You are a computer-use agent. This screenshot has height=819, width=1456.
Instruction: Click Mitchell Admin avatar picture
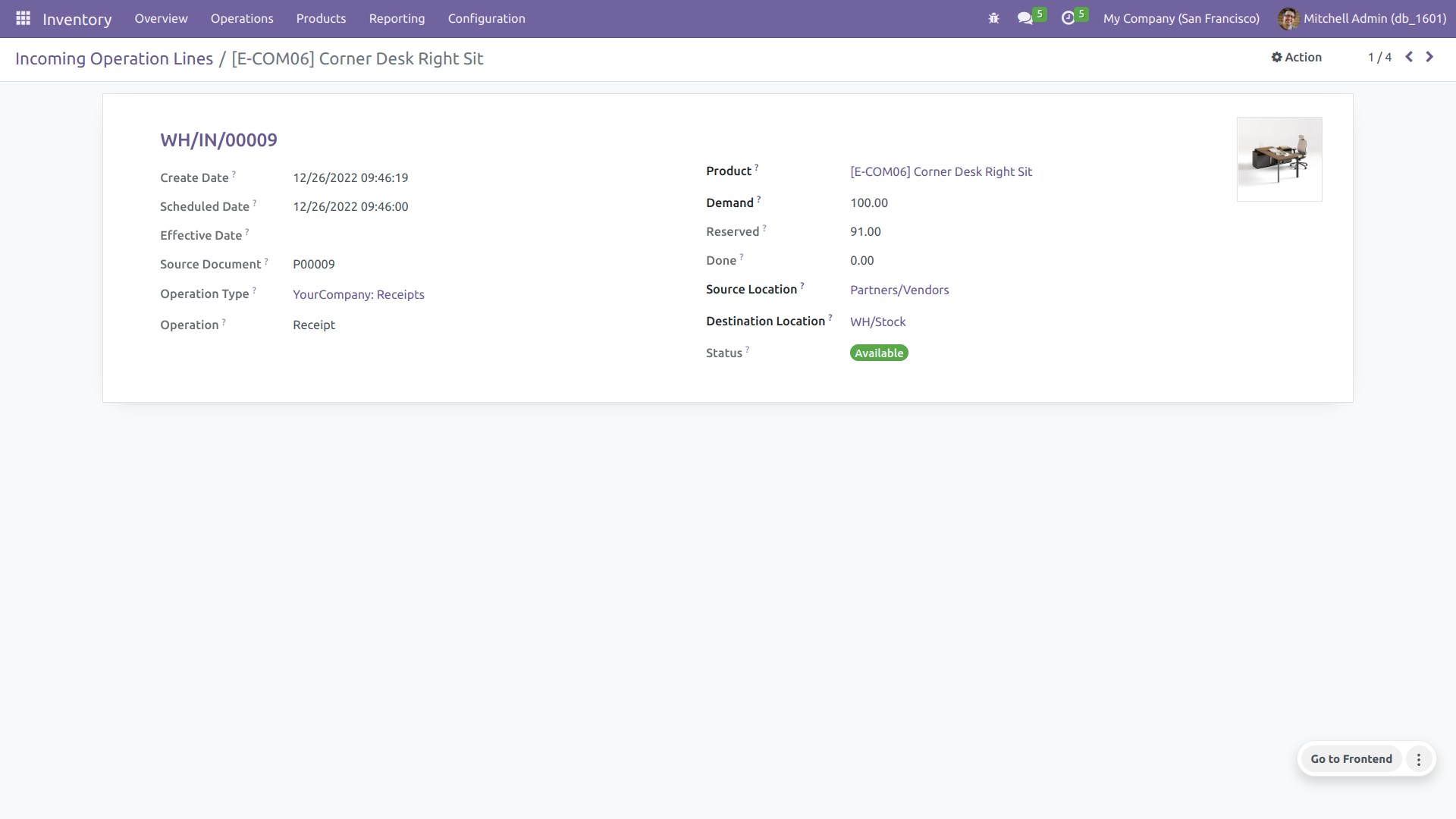(1288, 18)
